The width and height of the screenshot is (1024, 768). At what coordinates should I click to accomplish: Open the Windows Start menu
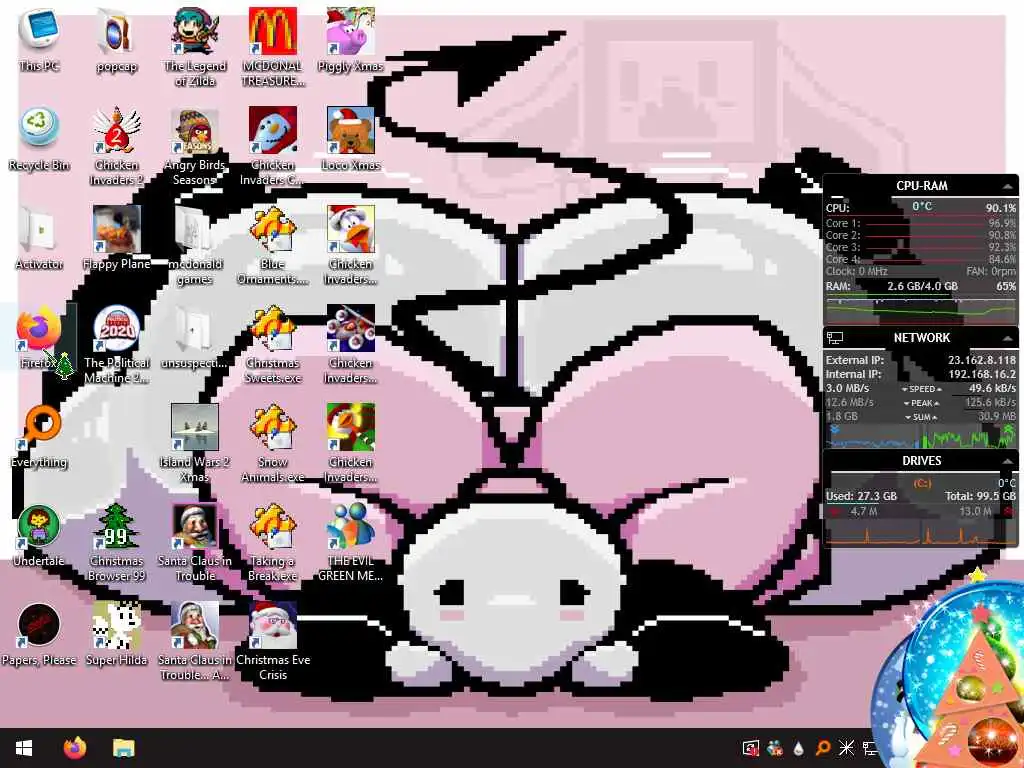click(x=24, y=748)
